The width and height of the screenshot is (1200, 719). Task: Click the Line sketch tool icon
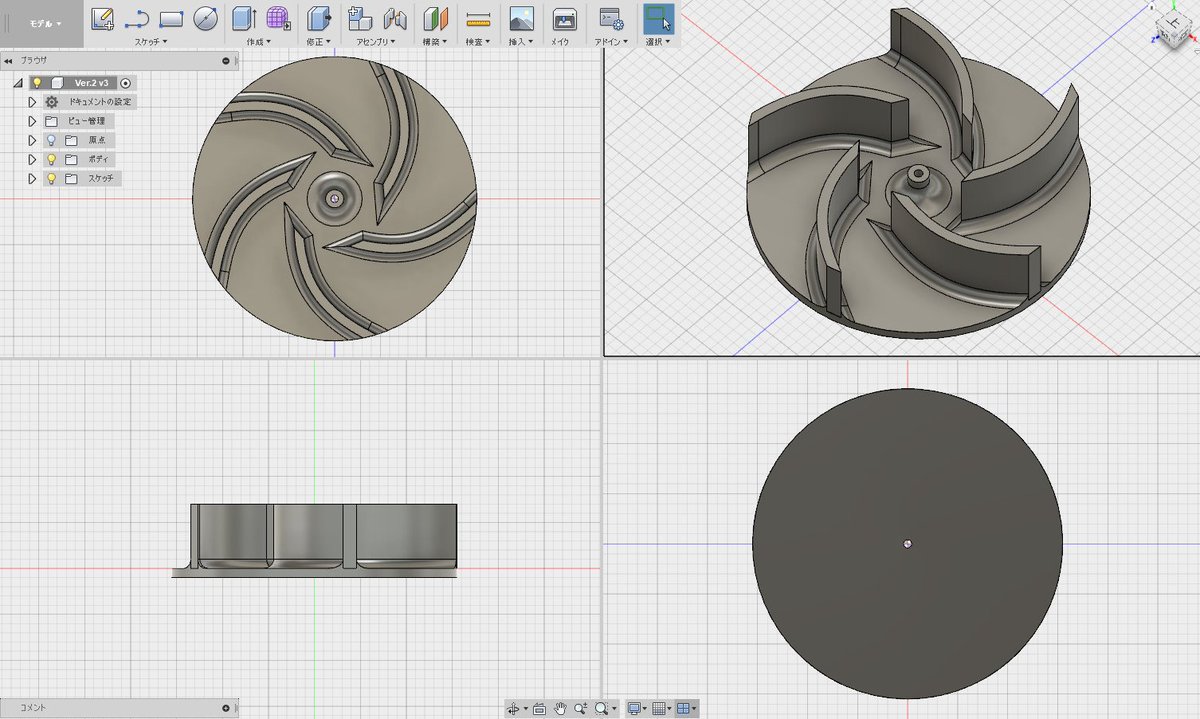coord(136,18)
